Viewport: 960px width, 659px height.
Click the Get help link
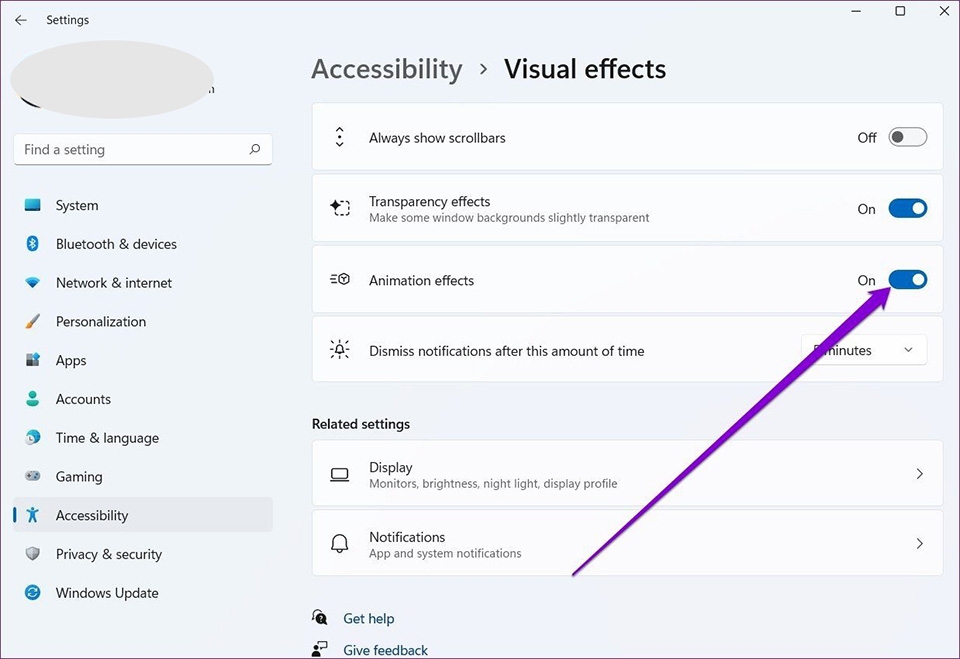tap(368, 619)
